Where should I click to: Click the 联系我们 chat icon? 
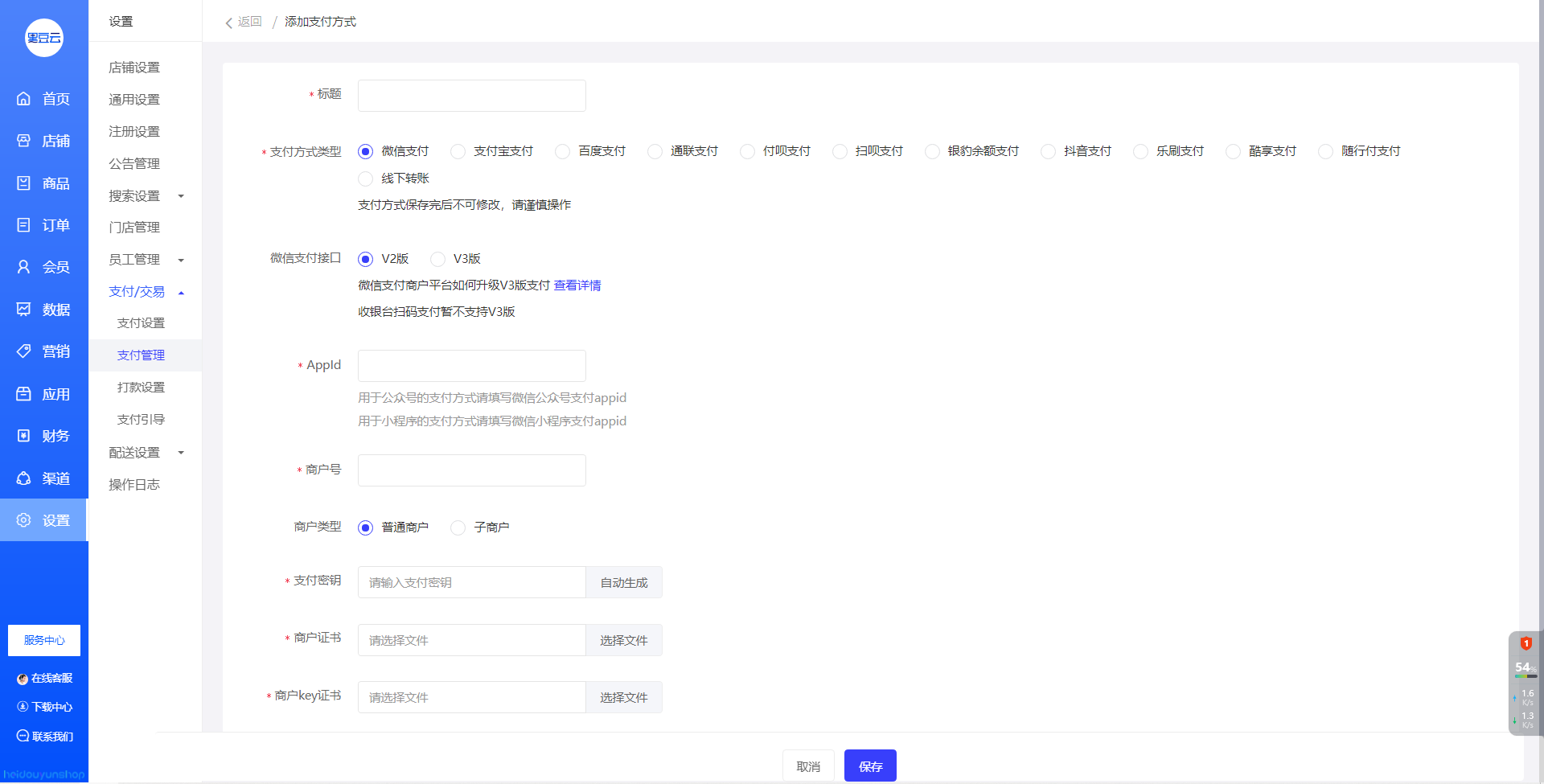[23, 736]
